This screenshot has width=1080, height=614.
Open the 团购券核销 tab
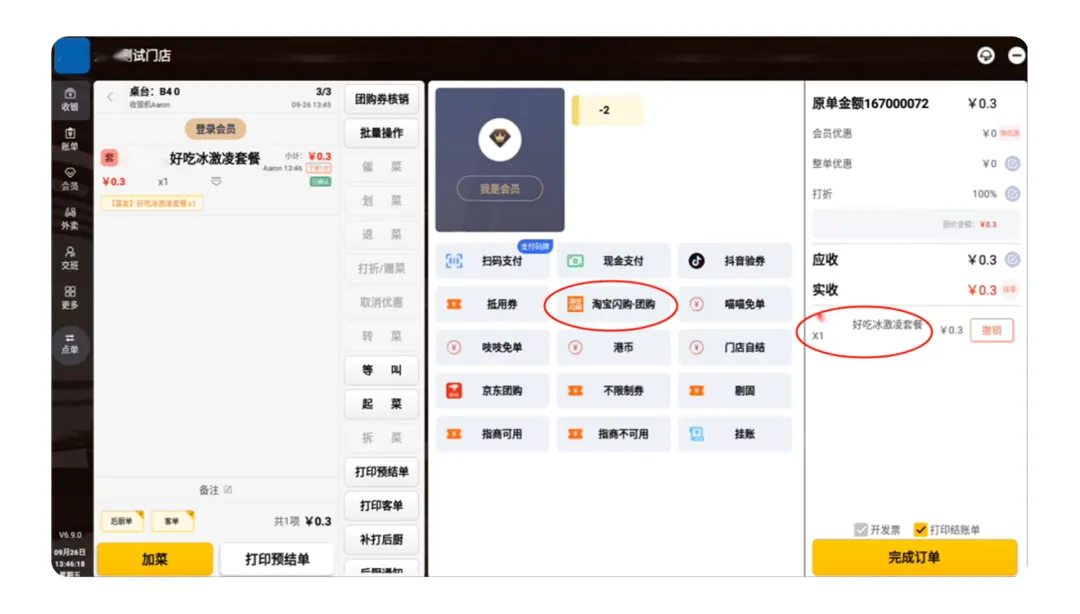pyautogui.click(x=381, y=99)
